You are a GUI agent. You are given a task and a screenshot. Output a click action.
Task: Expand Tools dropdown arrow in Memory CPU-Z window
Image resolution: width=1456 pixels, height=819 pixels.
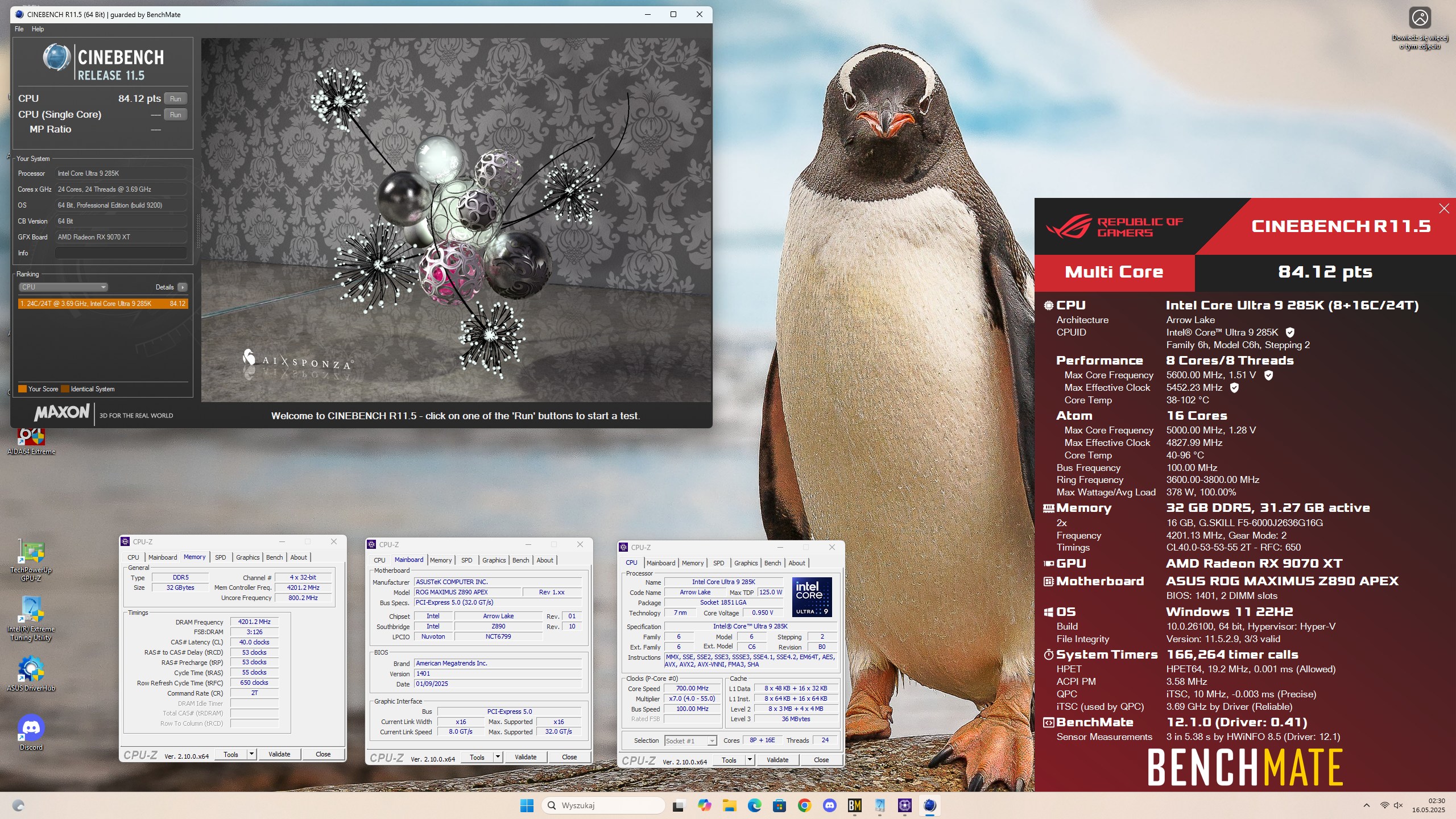tap(251, 754)
